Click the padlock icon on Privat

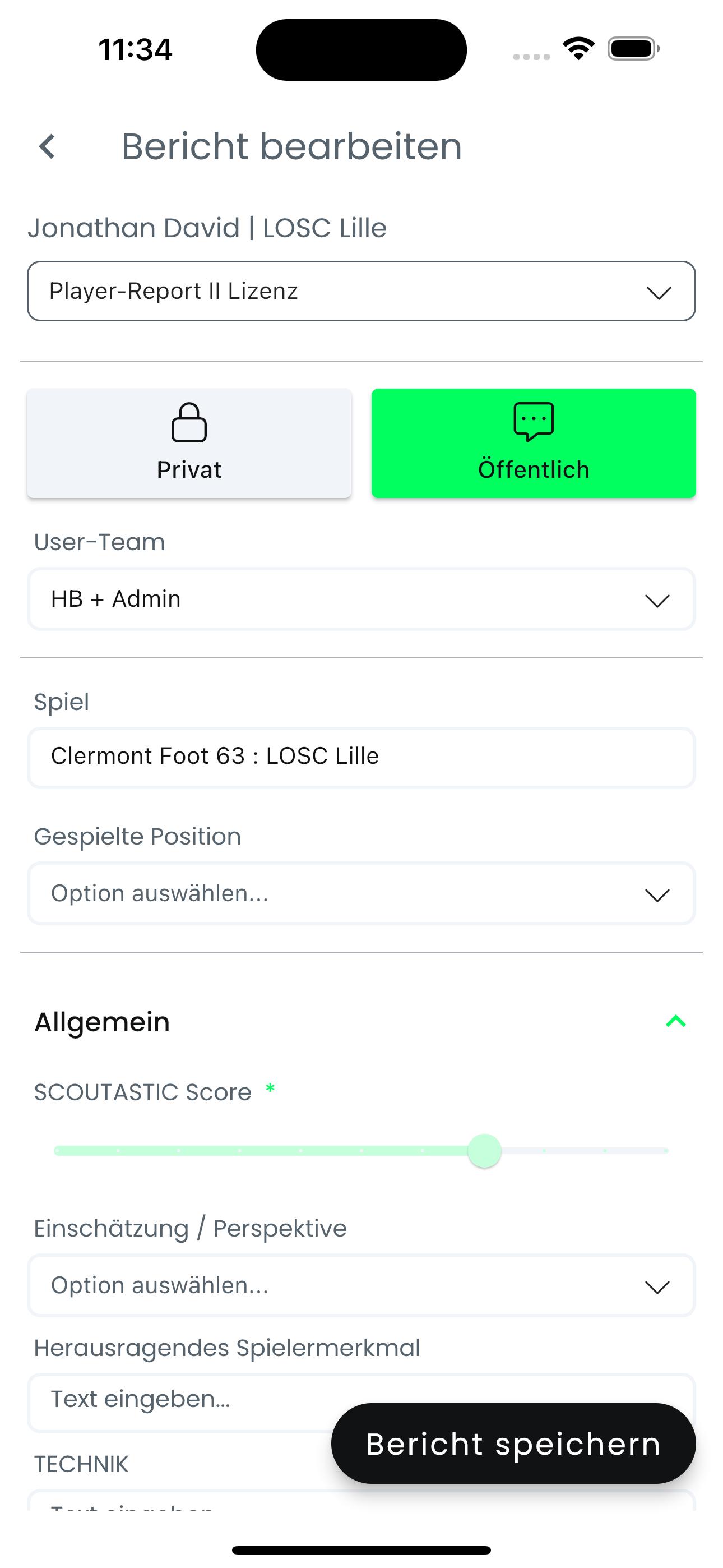coord(189,422)
